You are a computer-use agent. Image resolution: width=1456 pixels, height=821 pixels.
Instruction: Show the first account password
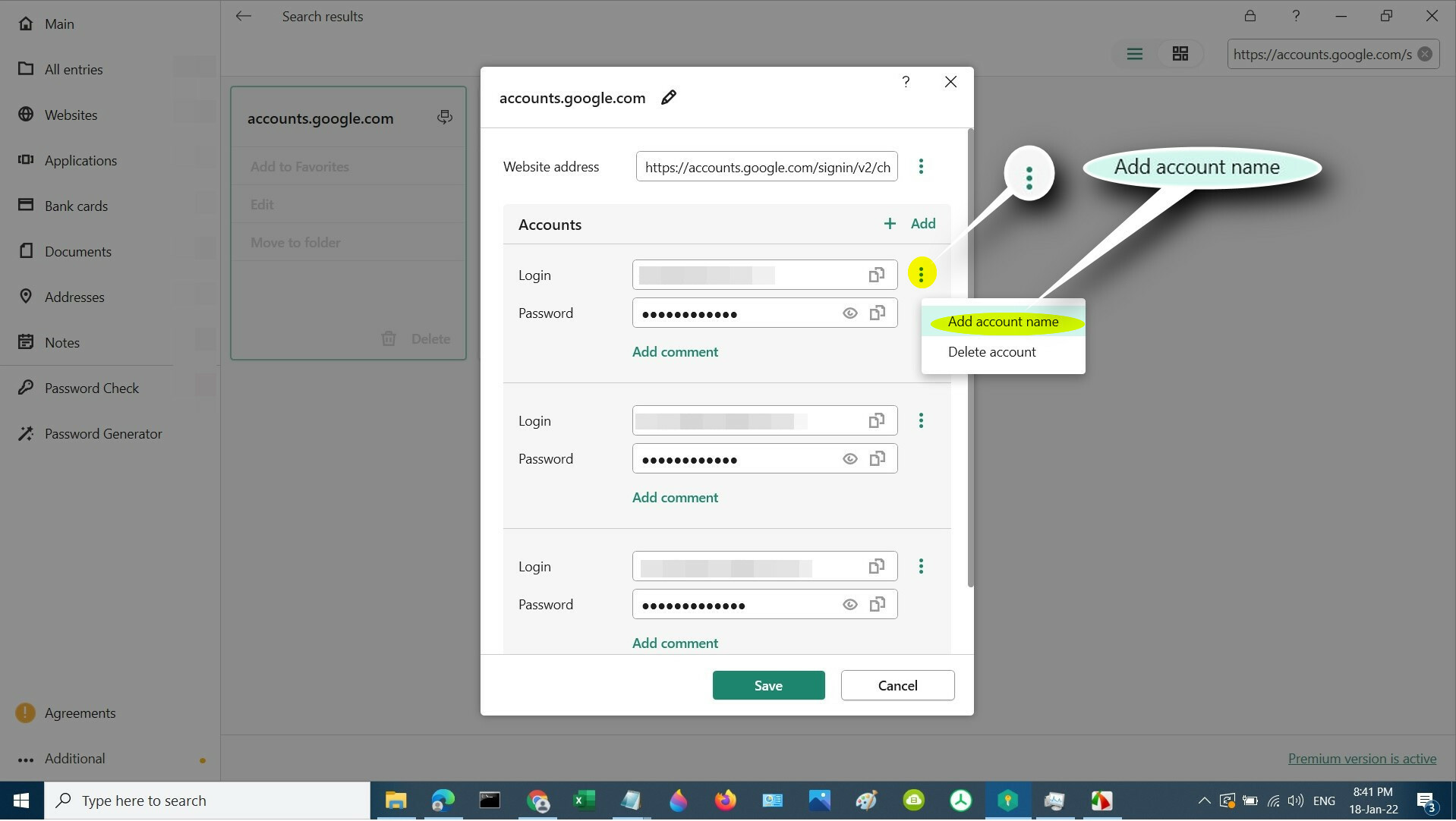coord(849,313)
